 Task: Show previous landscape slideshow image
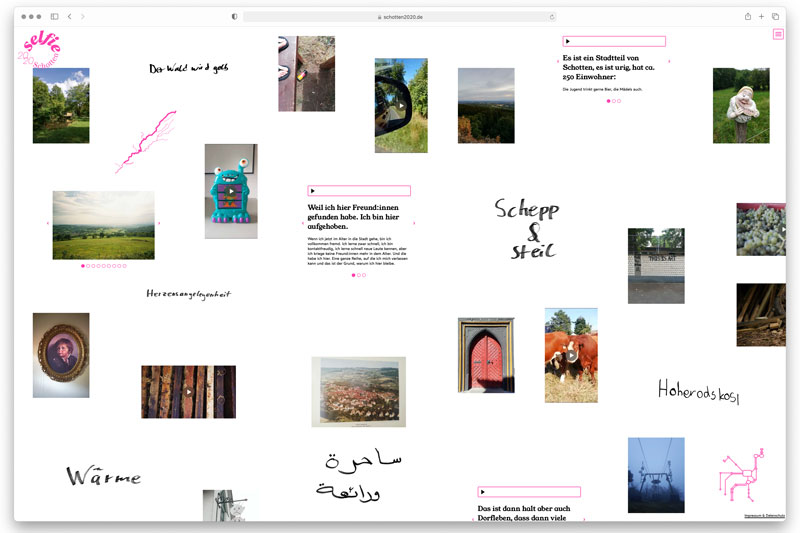pyautogui.click(x=48, y=223)
